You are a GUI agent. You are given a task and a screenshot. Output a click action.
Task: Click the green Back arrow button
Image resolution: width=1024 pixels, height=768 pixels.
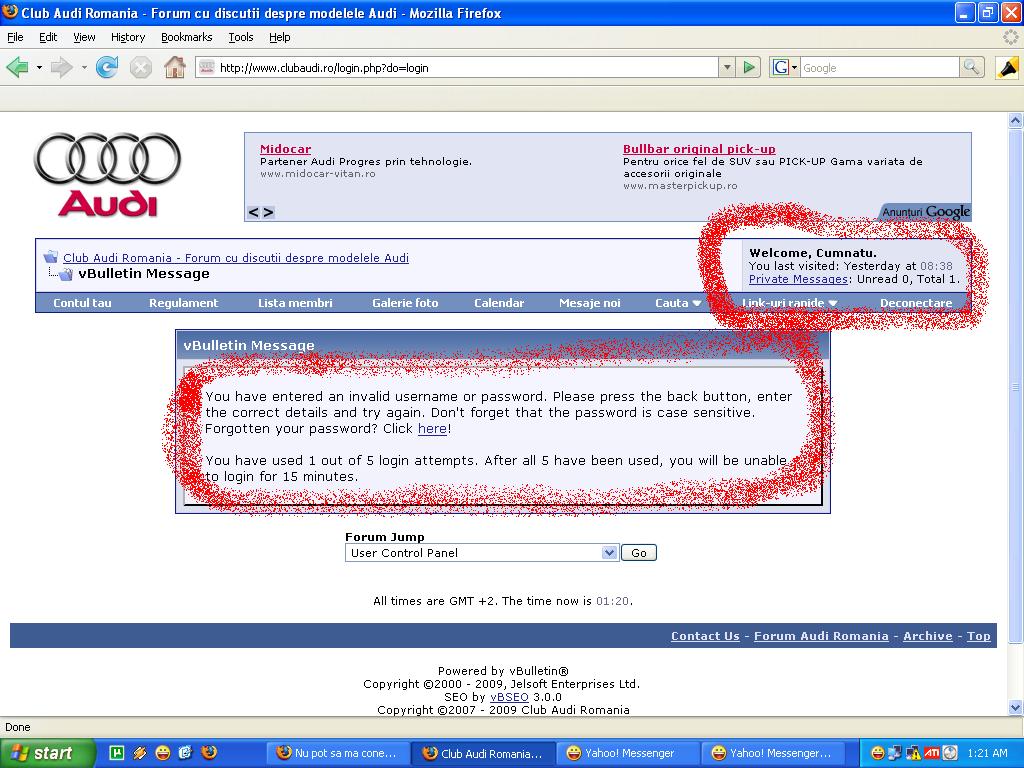click(x=17, y=67)
